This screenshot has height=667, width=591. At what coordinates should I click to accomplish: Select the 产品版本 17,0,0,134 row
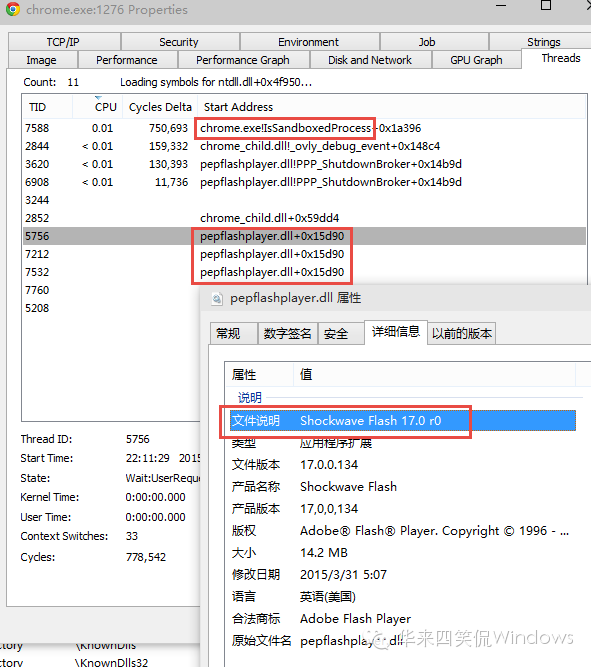tap(403, 509)
